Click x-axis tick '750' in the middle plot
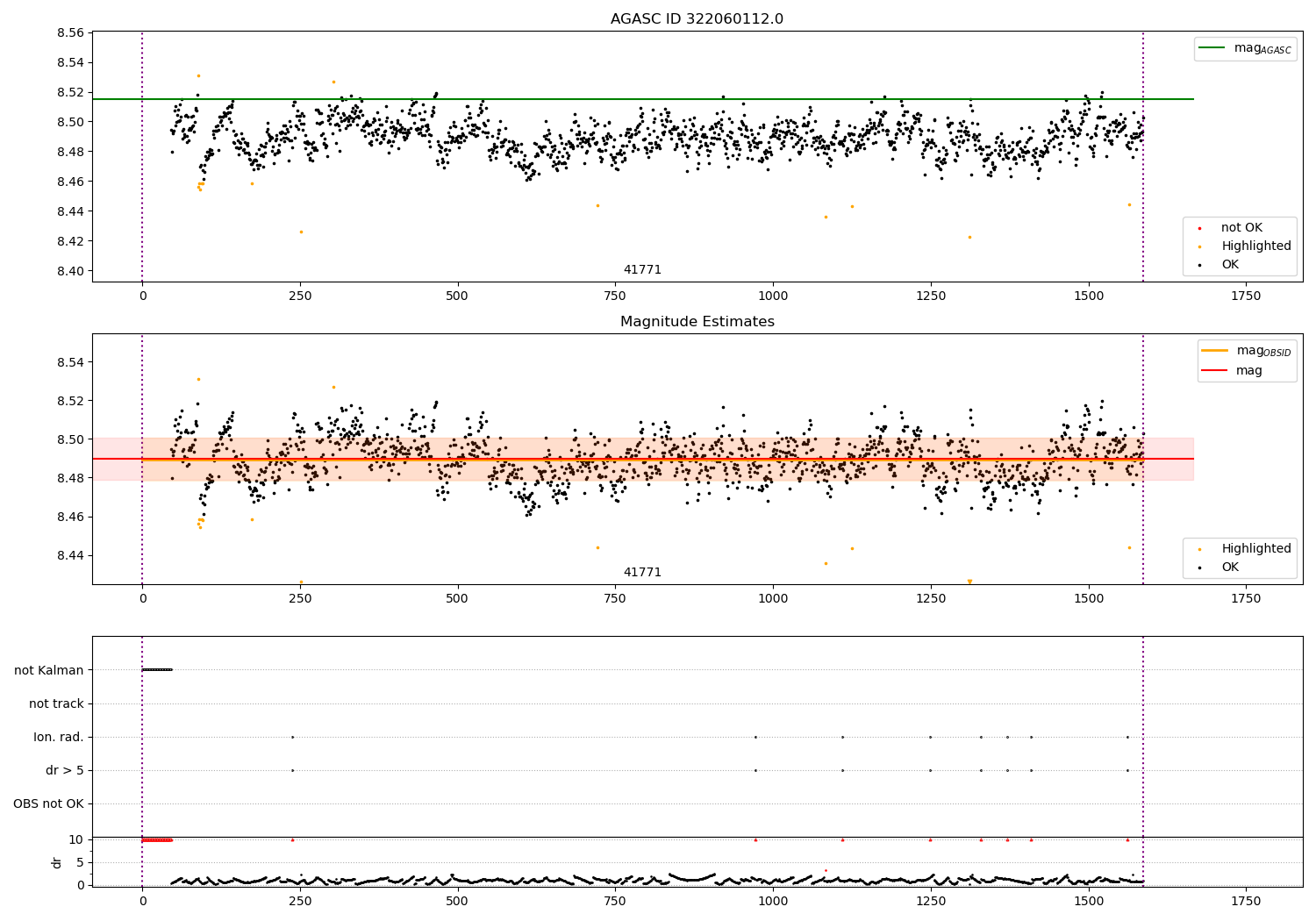1316x921 pixels. click(x=615, y=598)
